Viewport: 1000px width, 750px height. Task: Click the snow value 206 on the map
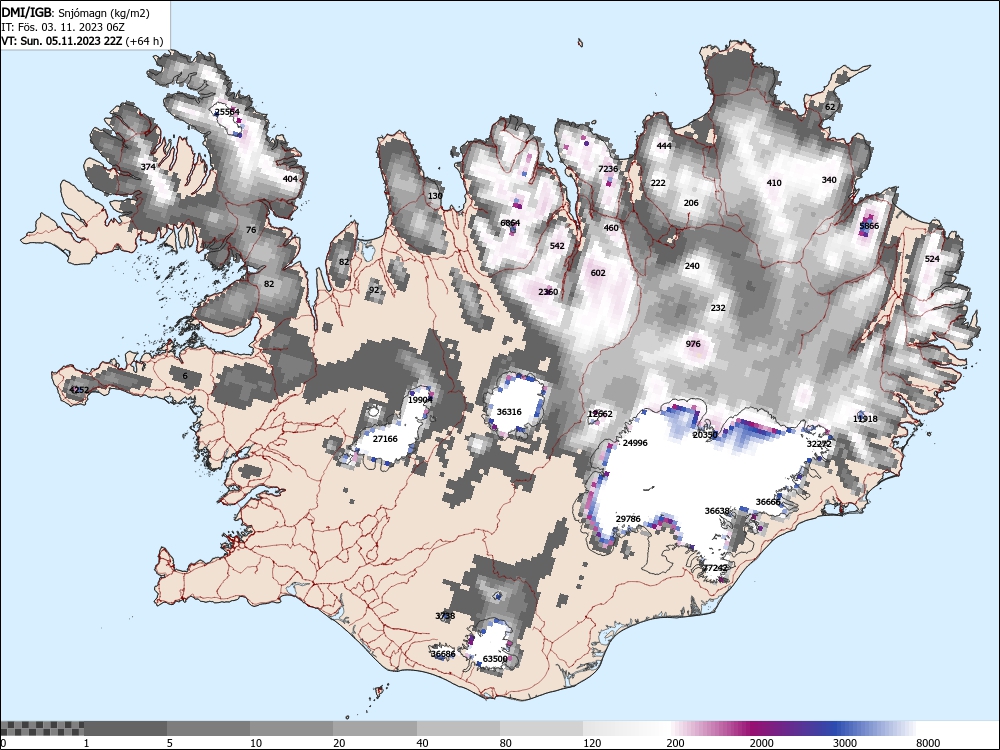[x=691, y=203]
